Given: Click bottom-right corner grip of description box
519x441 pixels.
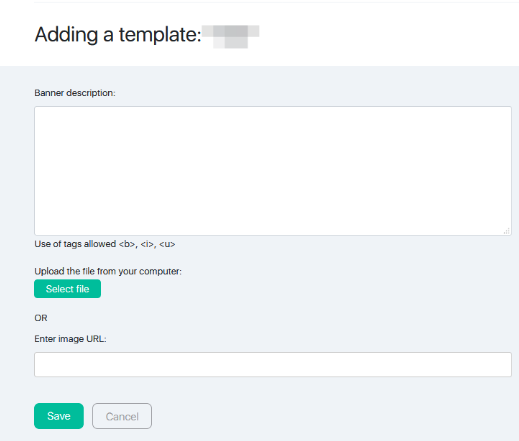Looking at the screenshot, I should (x=507, y=231).
